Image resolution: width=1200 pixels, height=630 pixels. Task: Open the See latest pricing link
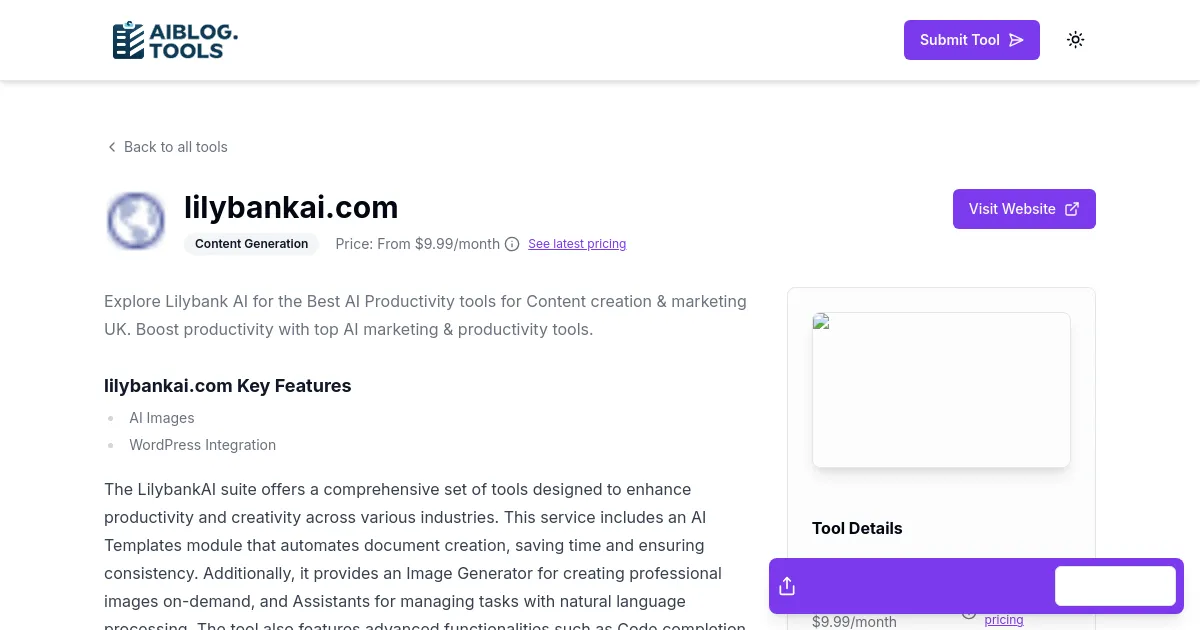click(577, 244)
